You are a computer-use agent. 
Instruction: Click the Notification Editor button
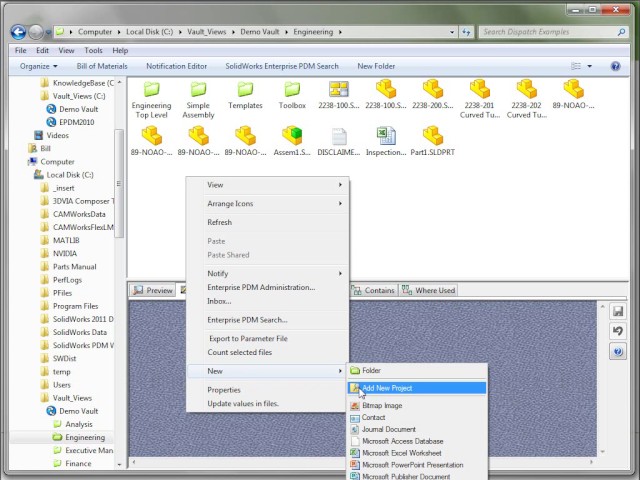click(x=176, y=66)
